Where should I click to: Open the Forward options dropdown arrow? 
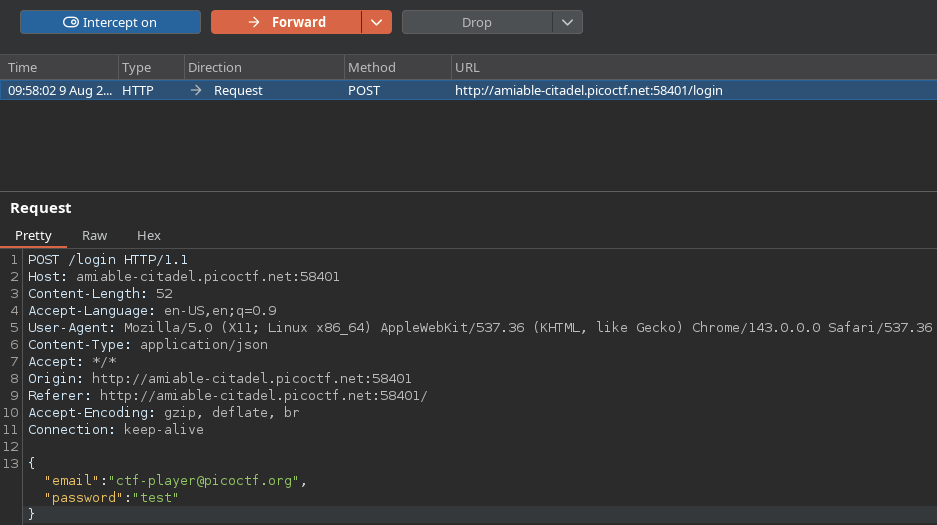376,22
